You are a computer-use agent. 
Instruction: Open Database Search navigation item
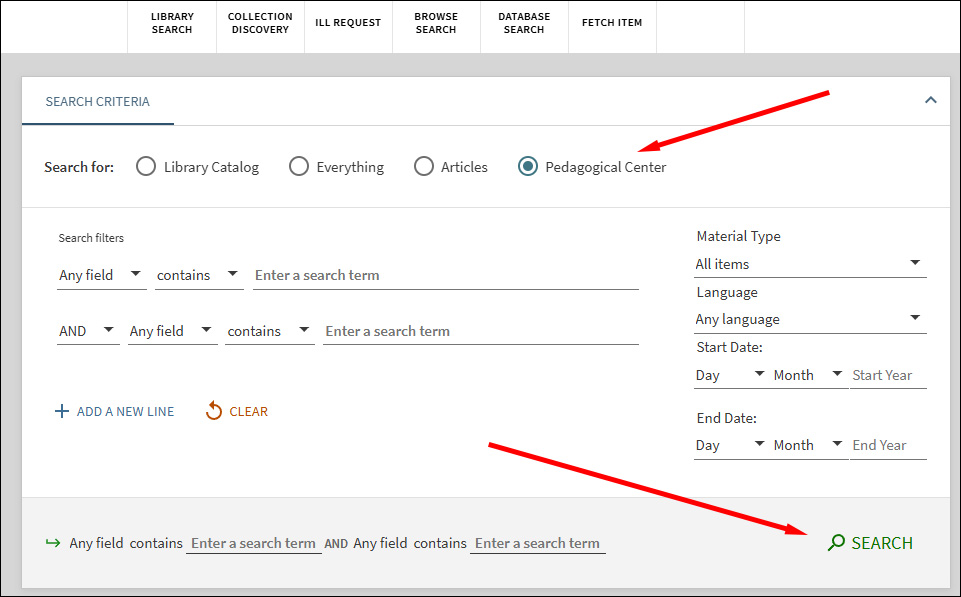(x=524, y=23)
